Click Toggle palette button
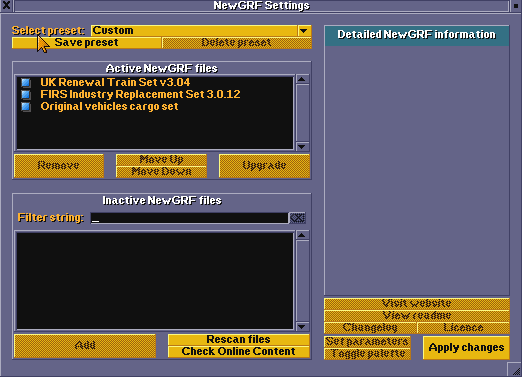 367,354
